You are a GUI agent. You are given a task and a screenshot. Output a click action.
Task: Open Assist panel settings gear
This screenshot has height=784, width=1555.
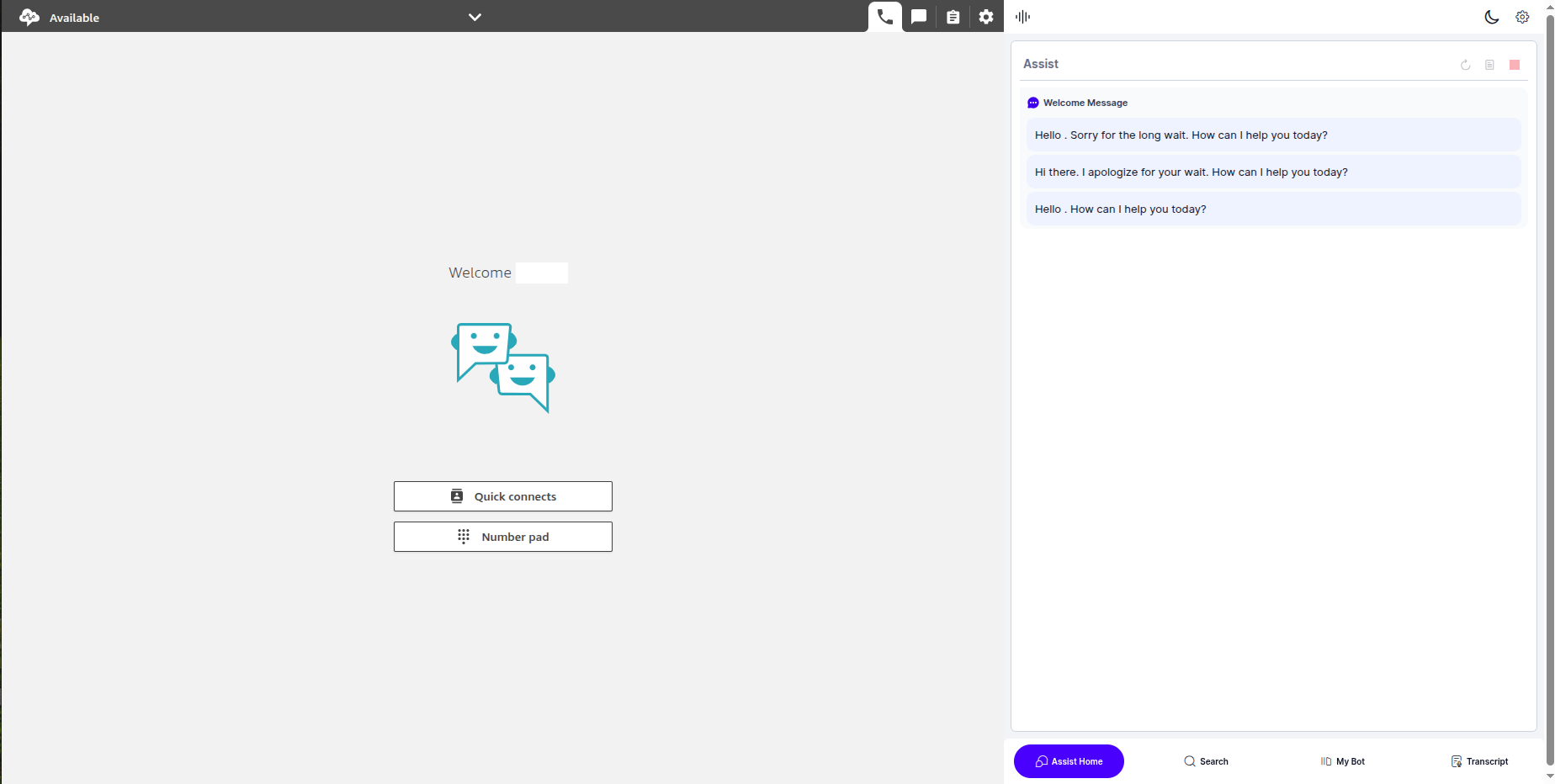[x=1522, y=17]
